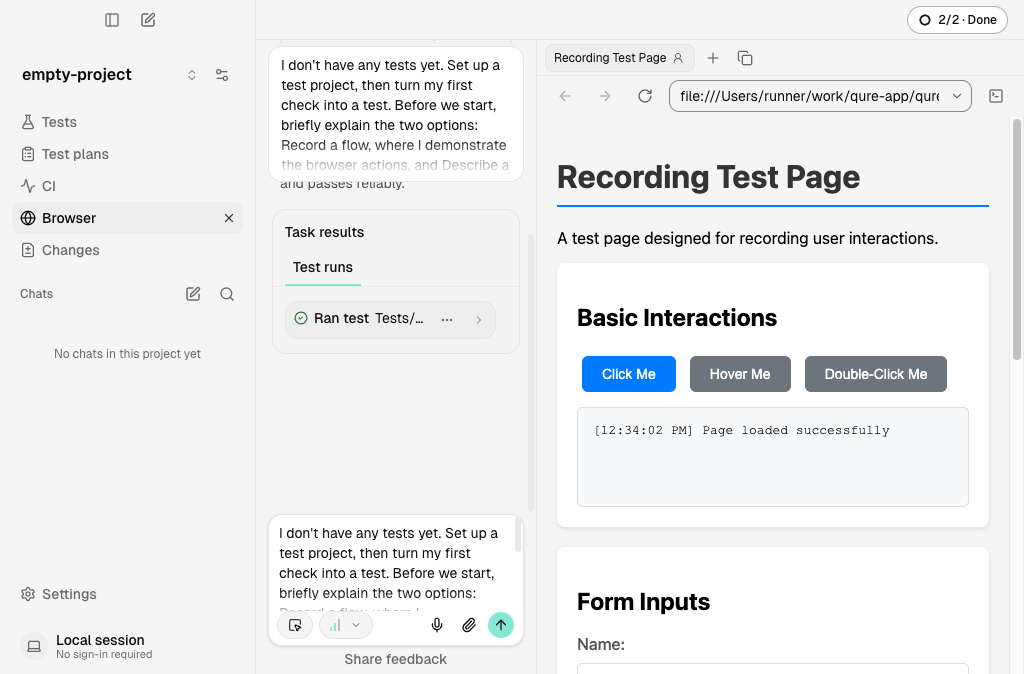Start a new chat in Chats header
The height and width of the screenshot is (674, 1024).
click(193, 294)
